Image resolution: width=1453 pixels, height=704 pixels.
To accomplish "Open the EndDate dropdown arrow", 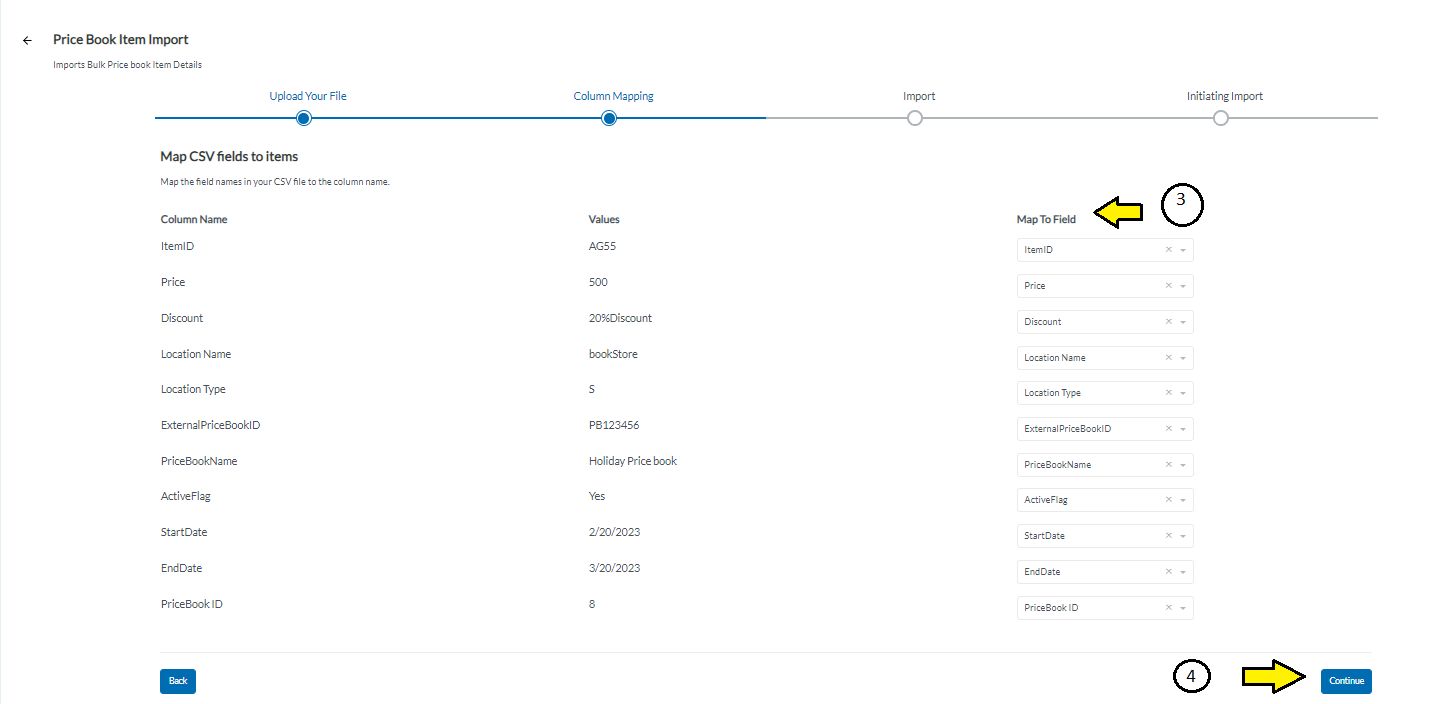I will 1183,572.
